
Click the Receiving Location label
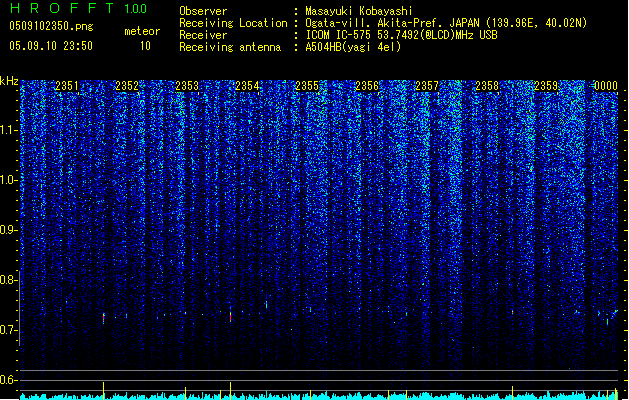coord(233,23)
